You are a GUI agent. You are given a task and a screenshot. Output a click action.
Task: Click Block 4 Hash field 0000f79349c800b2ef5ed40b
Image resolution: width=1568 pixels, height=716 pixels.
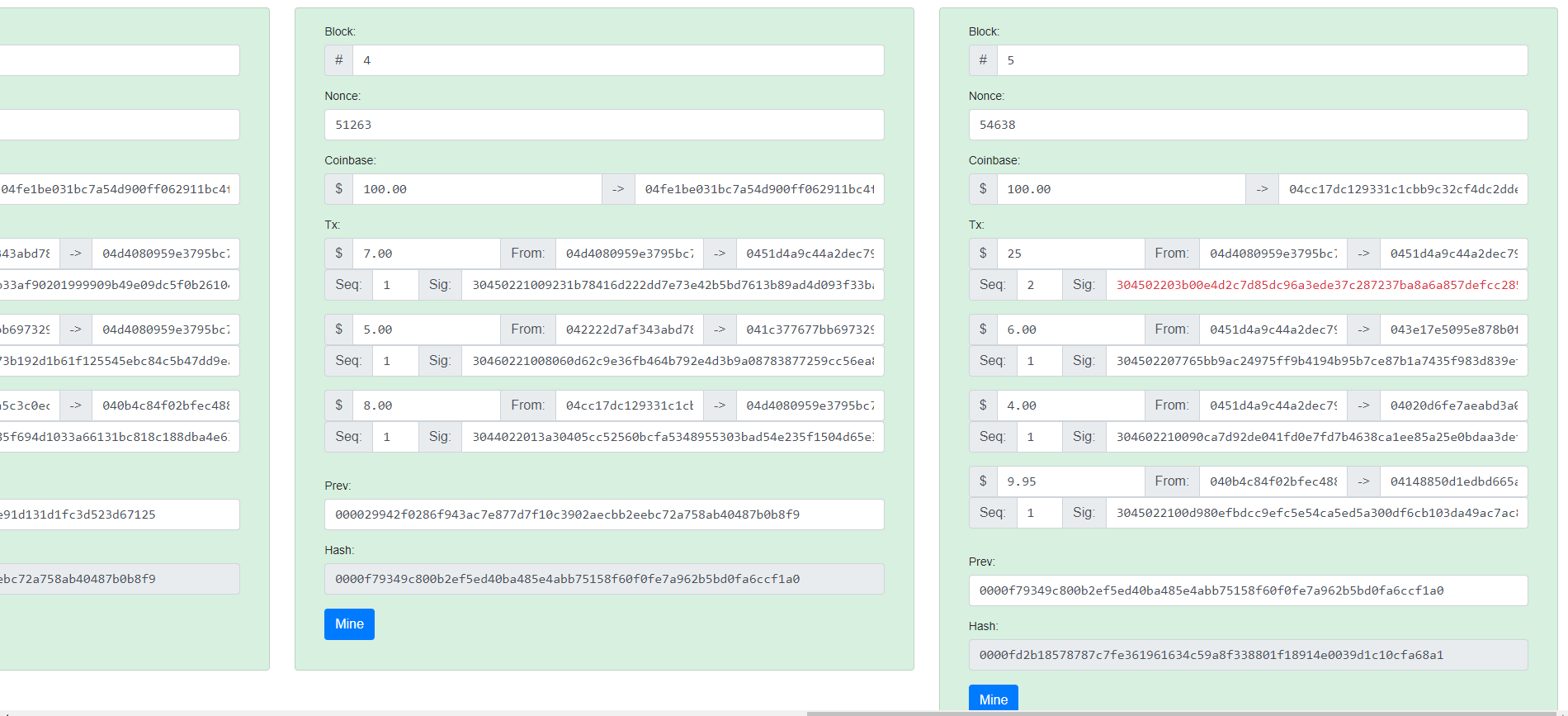604,579
